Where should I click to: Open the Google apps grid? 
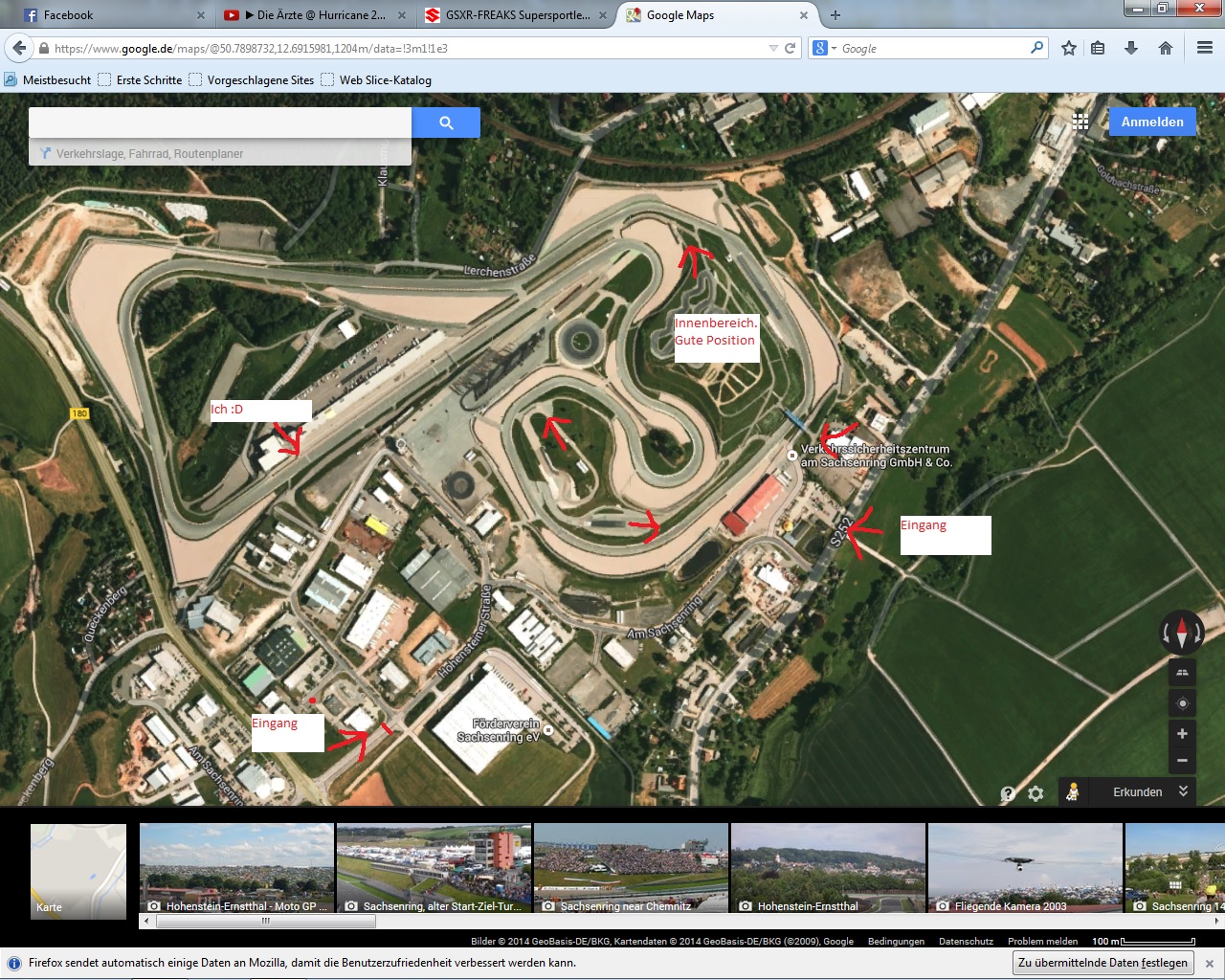pos(1080,122)
